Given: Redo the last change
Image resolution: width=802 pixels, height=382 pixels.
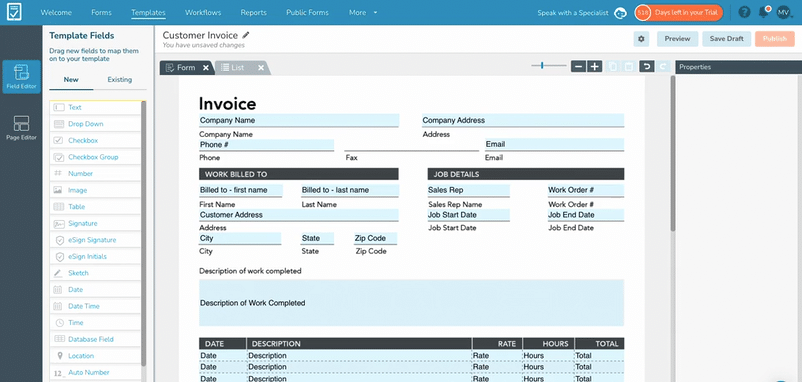Looking at the screenshot, I should [x=663, y=66].
